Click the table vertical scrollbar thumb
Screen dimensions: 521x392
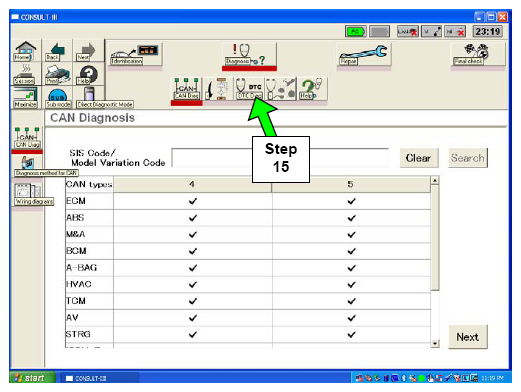(x=435, y=238)
